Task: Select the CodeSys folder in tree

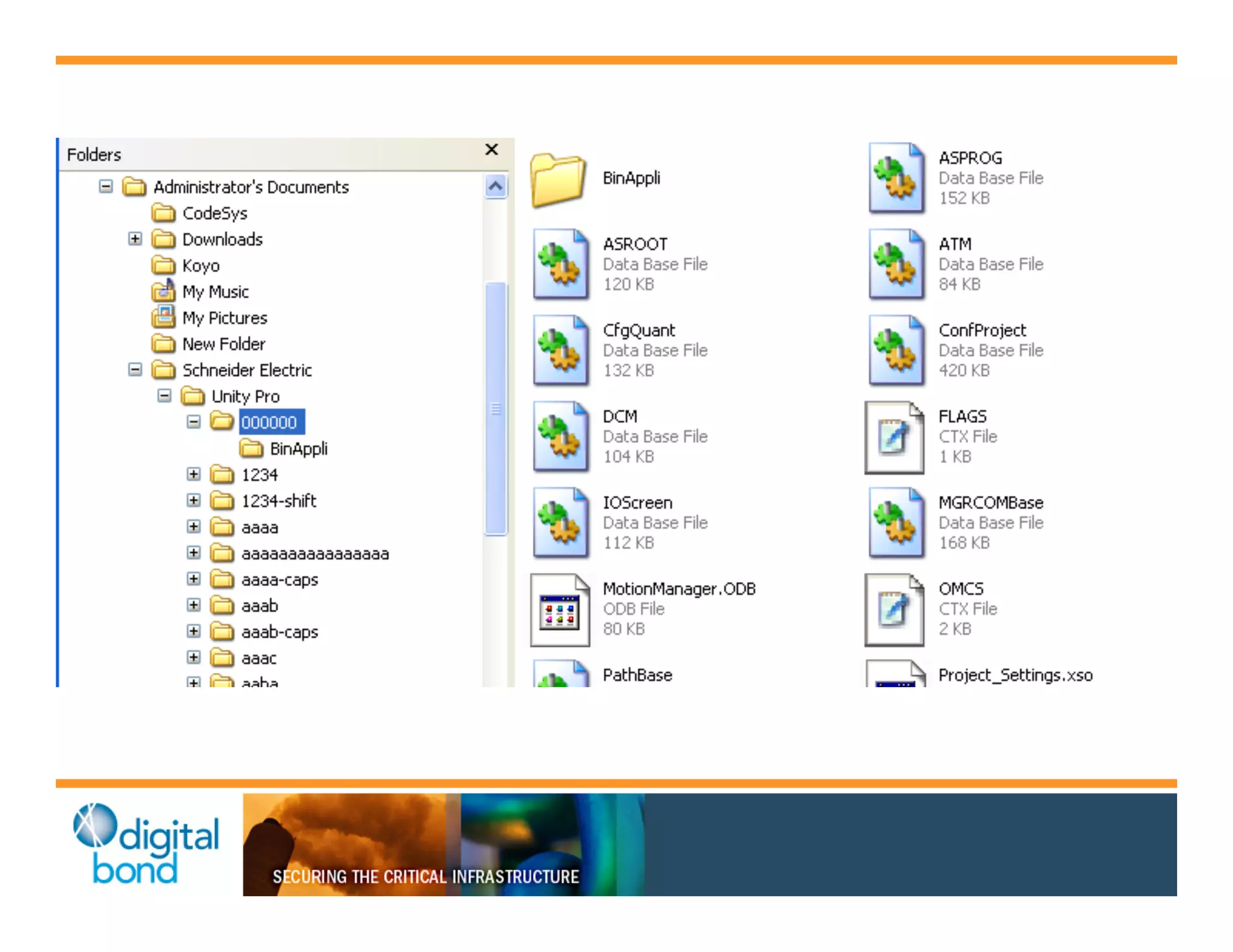Action: (214, 214)
